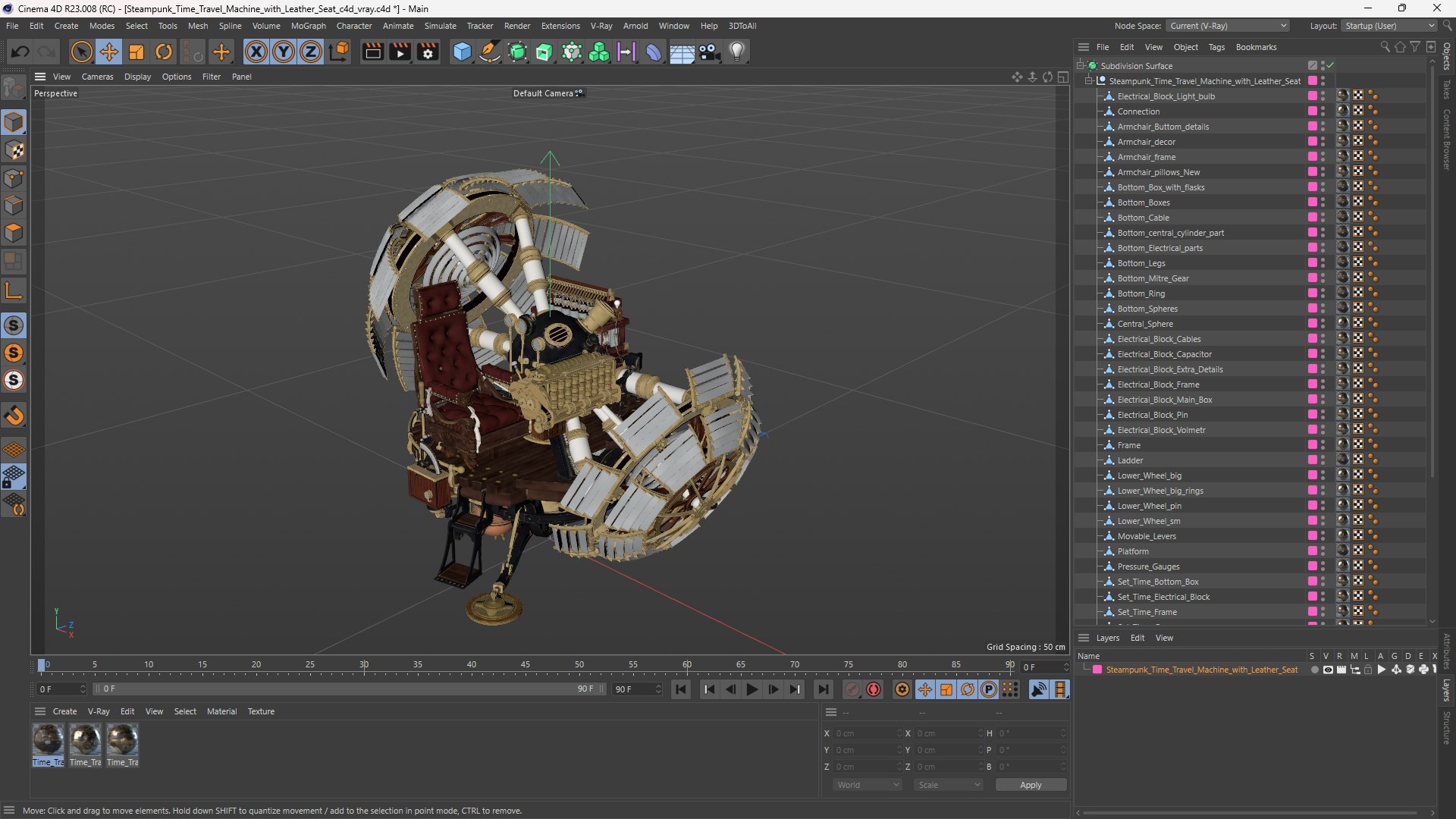Toggle X-axis lock
1456x819 pixels.
[256, 52]
